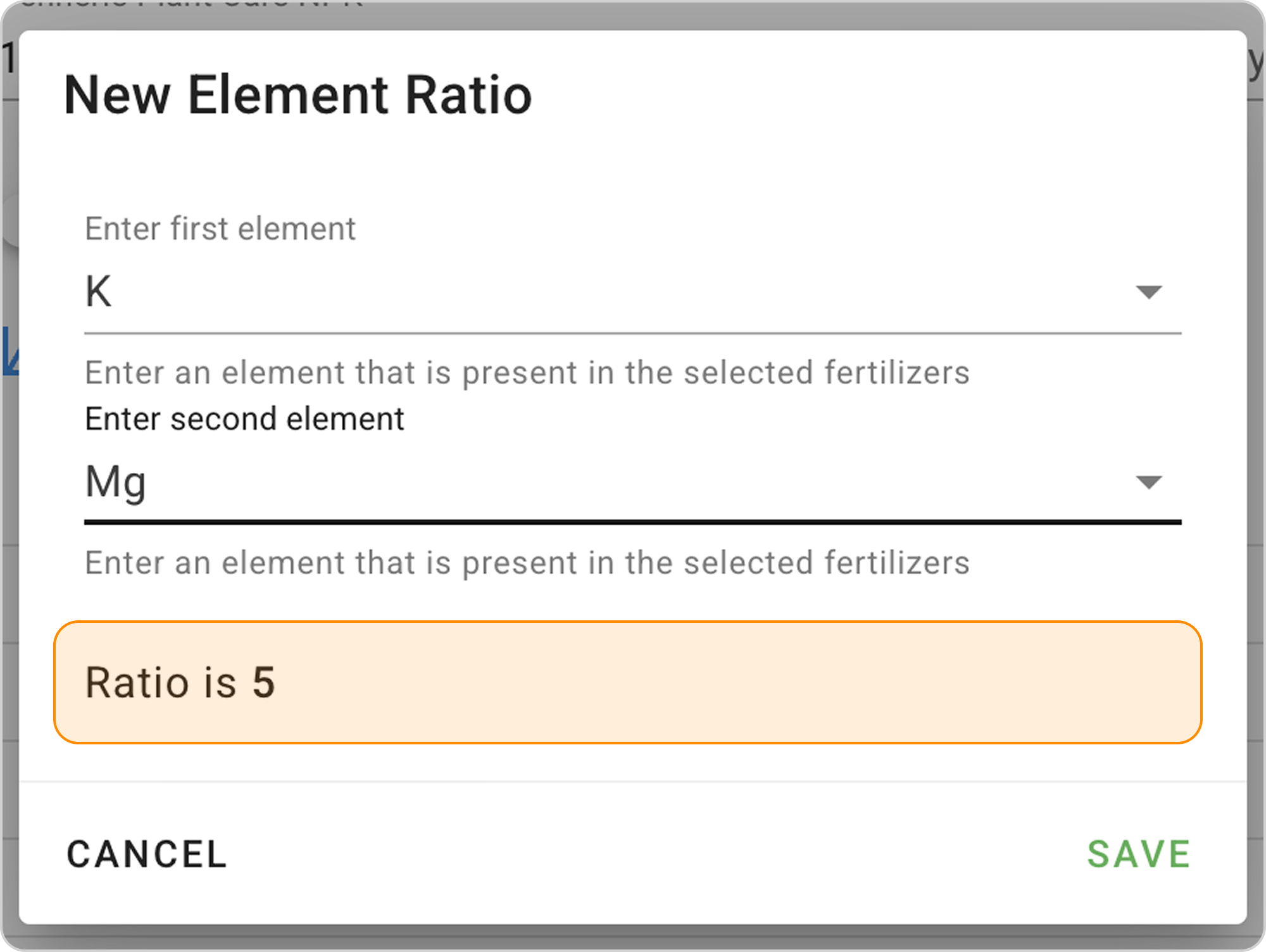This screenshot has width=1266, height=952.
Task: Click the "Enter first element" label
Action: [x=220, y=229]
